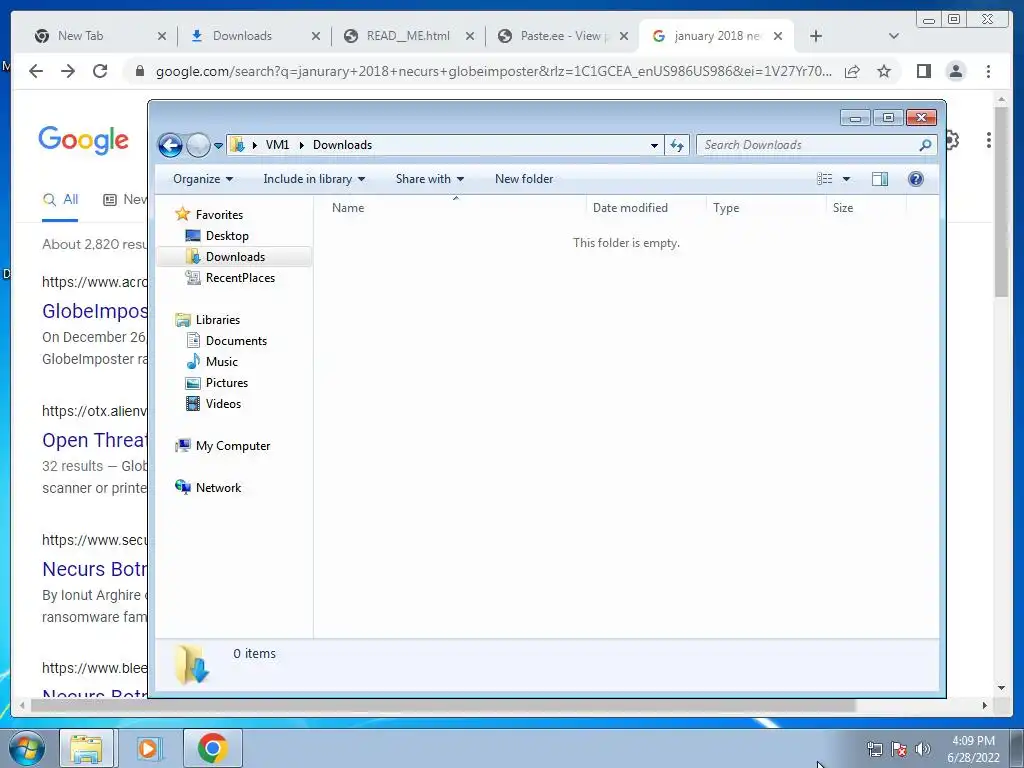Switch to the Downloads Chrome tab
The image size is (1024, 768).
point(242,36)
